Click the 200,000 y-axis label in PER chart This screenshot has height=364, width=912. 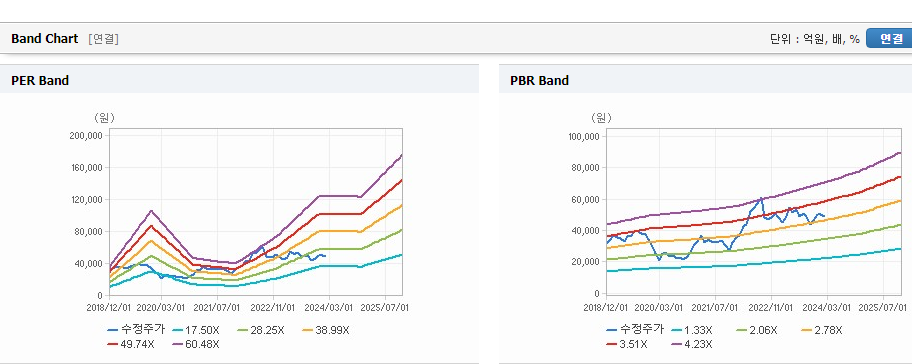pos(86,135)
